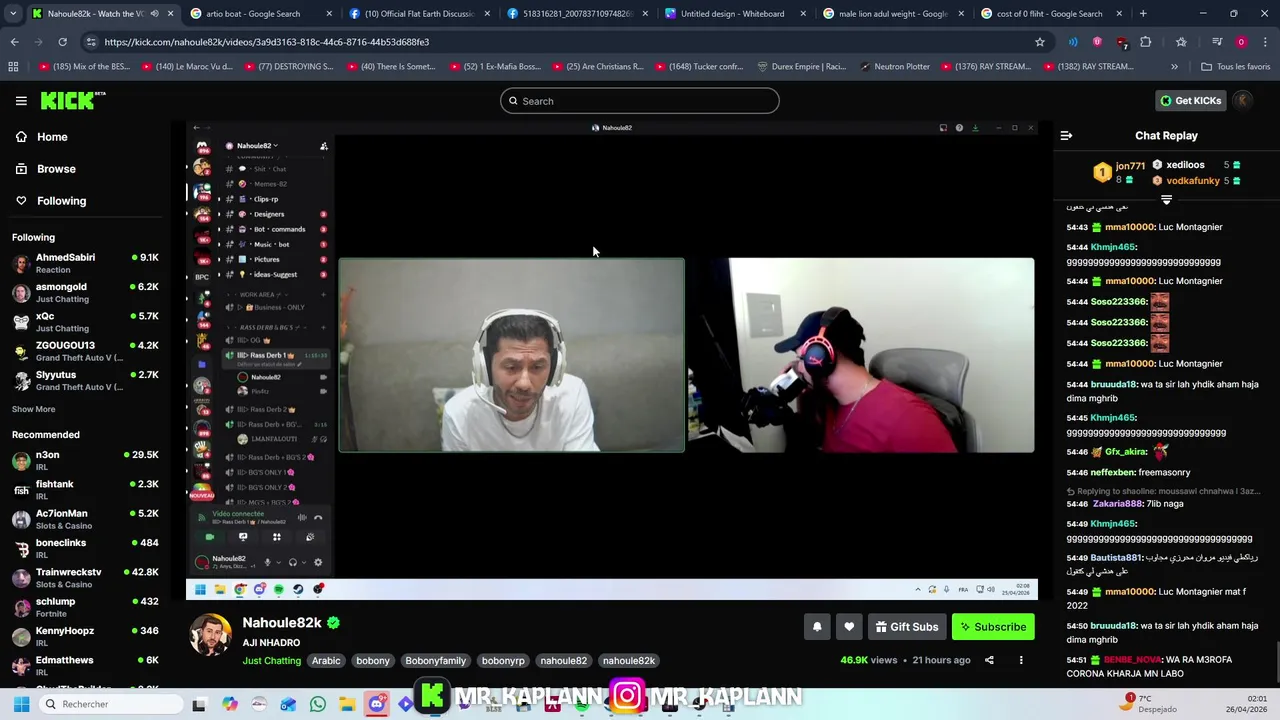Click the green Subscribe button
1280x720 pixels.
click(x=993, y=627)
